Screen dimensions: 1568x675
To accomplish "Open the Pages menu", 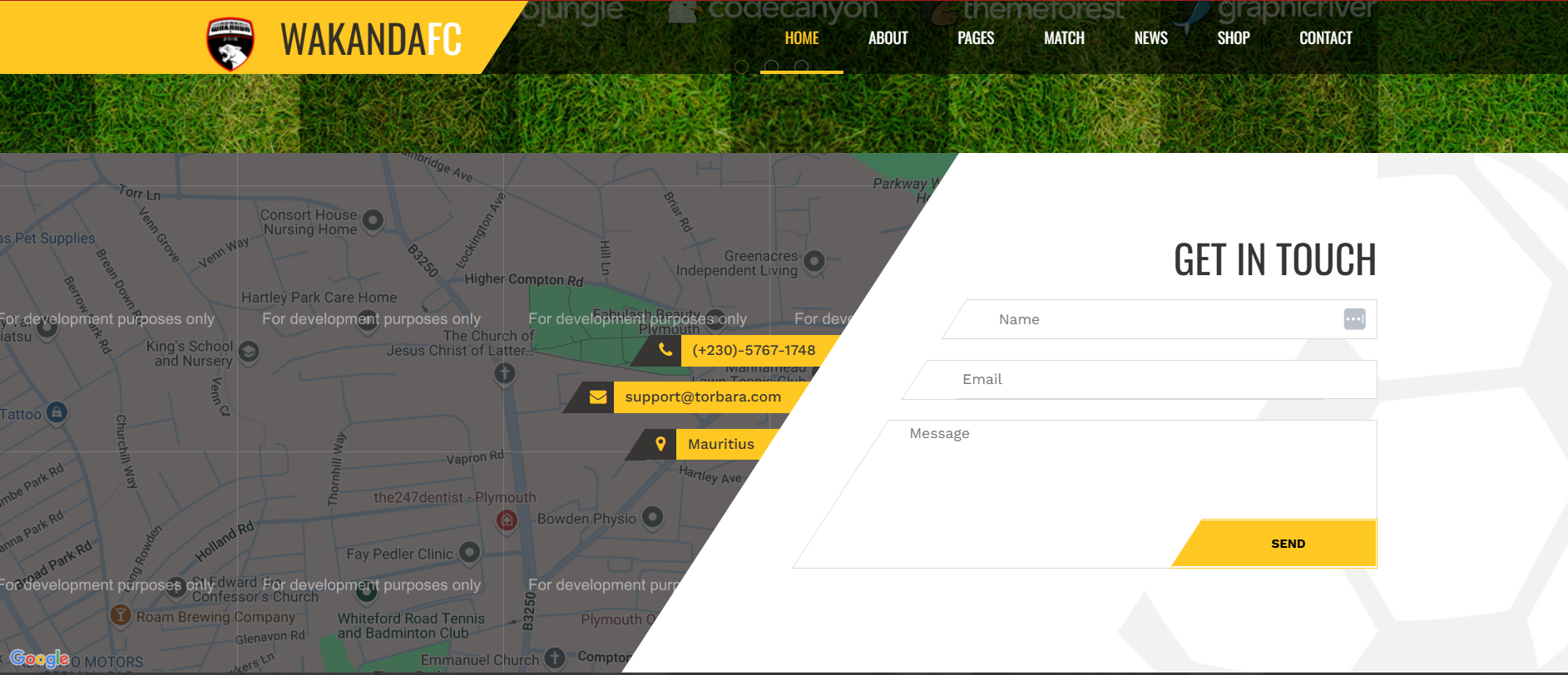I will pos(975,38).
